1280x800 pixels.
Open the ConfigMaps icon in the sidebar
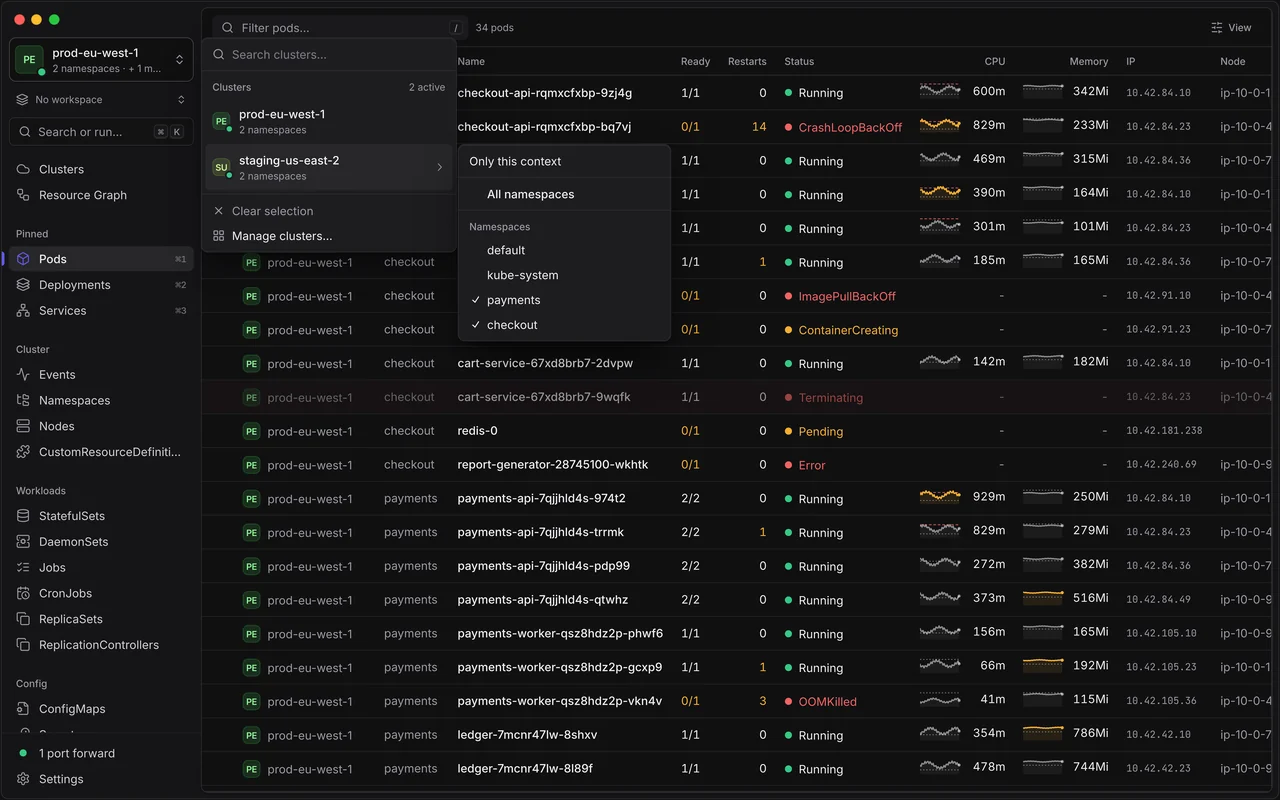pos(23,709)
